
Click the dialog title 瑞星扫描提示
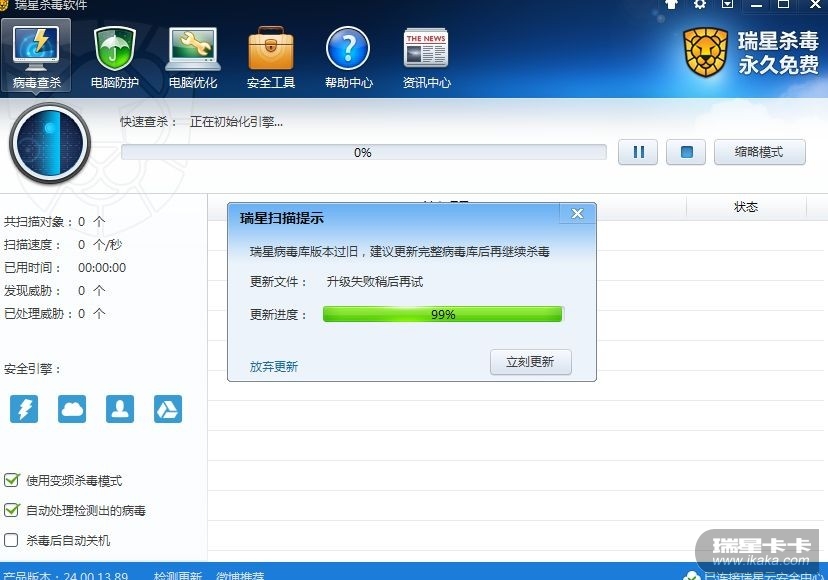[x=281, y=218]
